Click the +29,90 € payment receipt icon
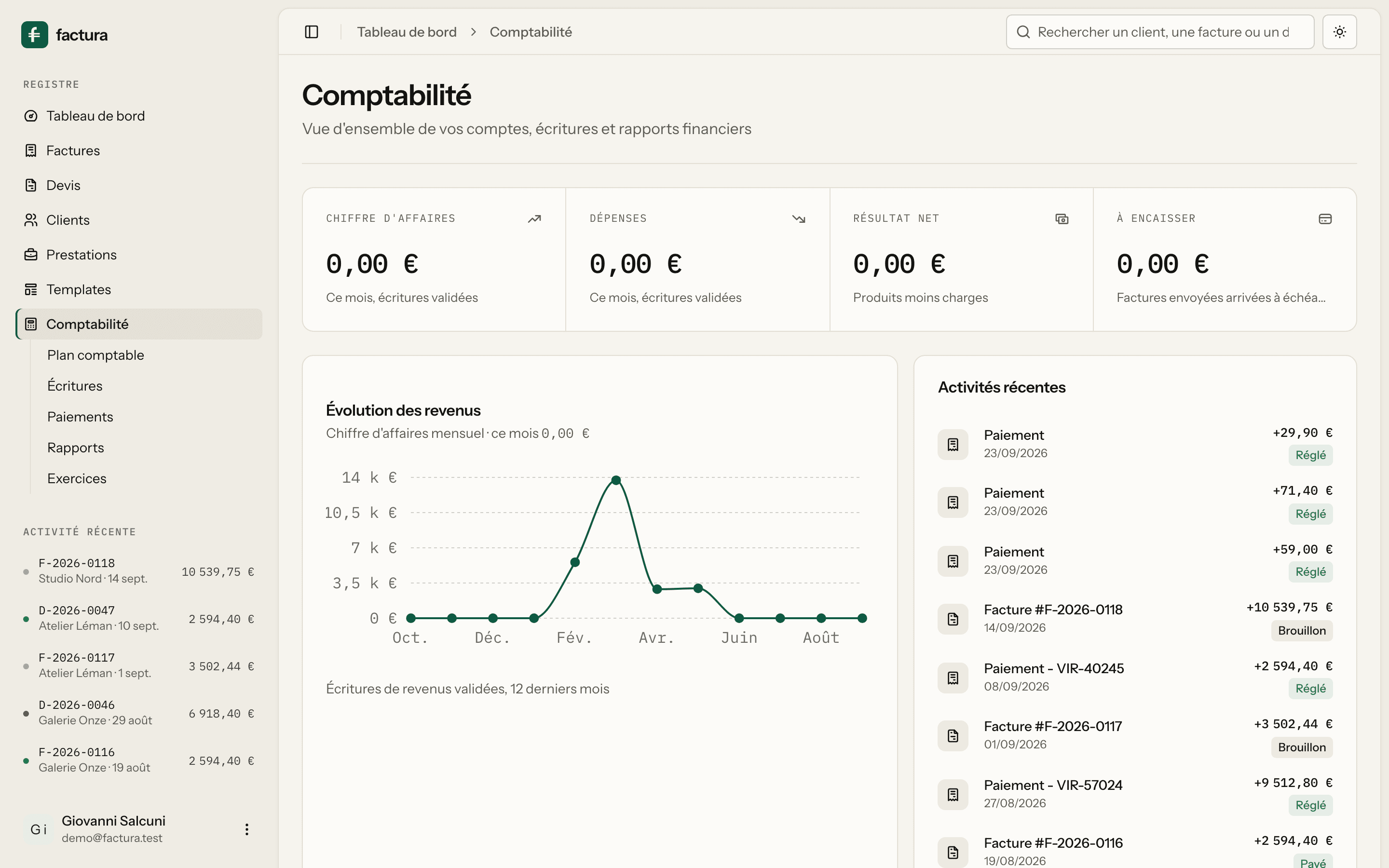 [x=953, y=444]
